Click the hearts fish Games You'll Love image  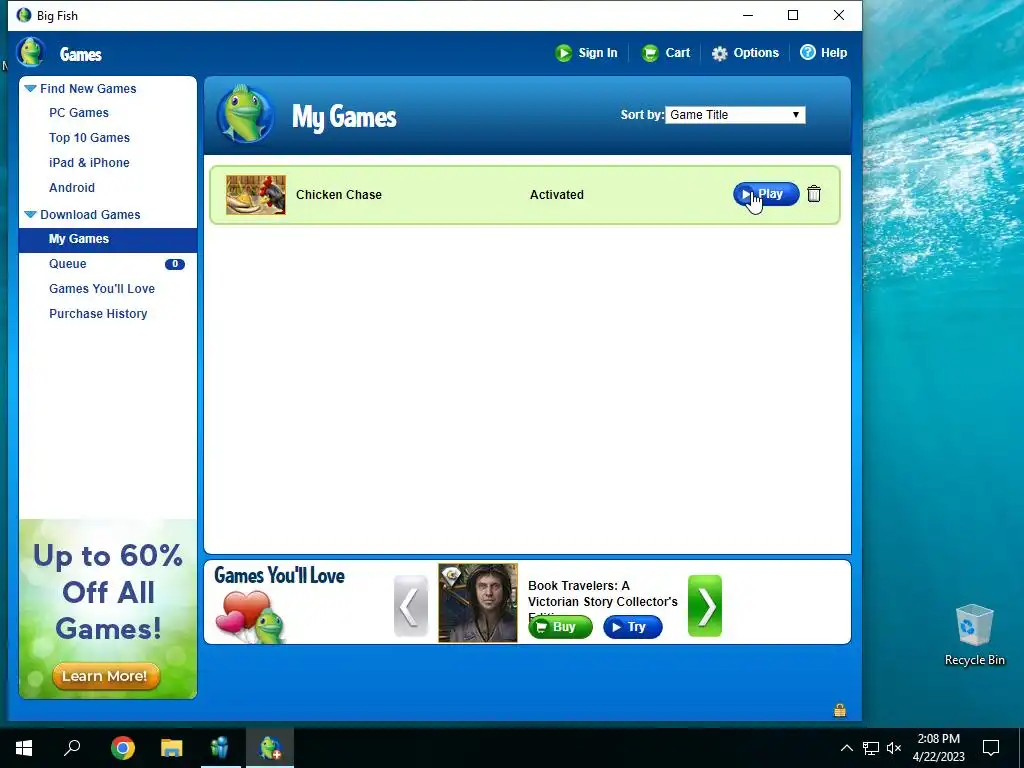coord(251,617)
